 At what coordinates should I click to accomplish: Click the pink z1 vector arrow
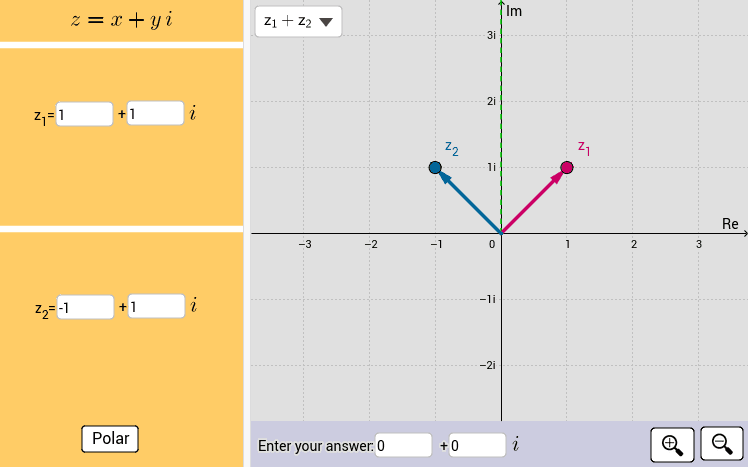[533, 201]
